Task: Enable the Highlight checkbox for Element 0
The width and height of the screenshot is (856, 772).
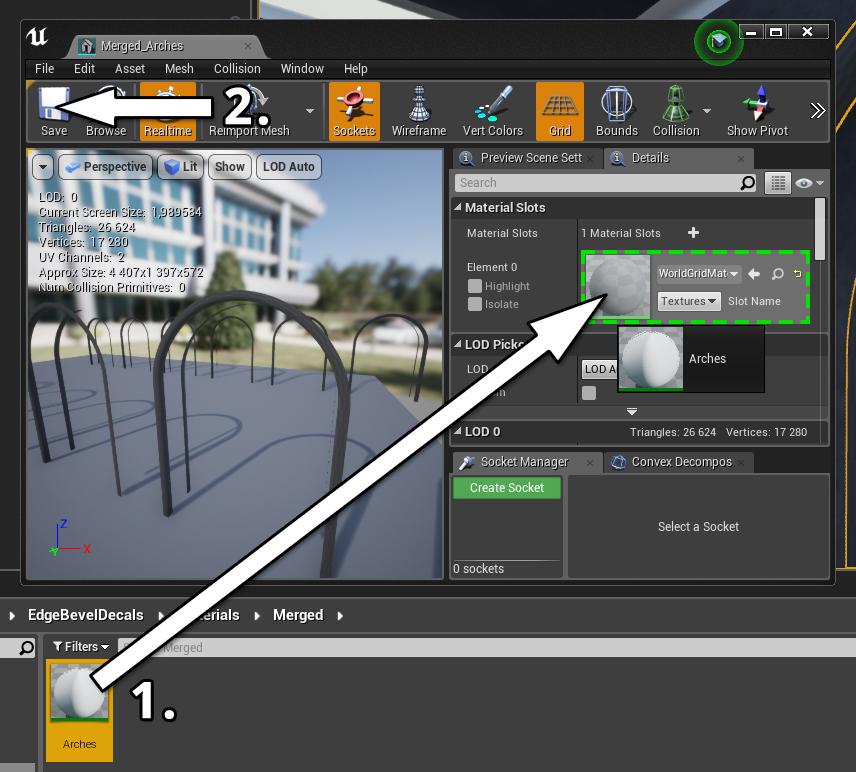Action: click(x=475, y=286)
